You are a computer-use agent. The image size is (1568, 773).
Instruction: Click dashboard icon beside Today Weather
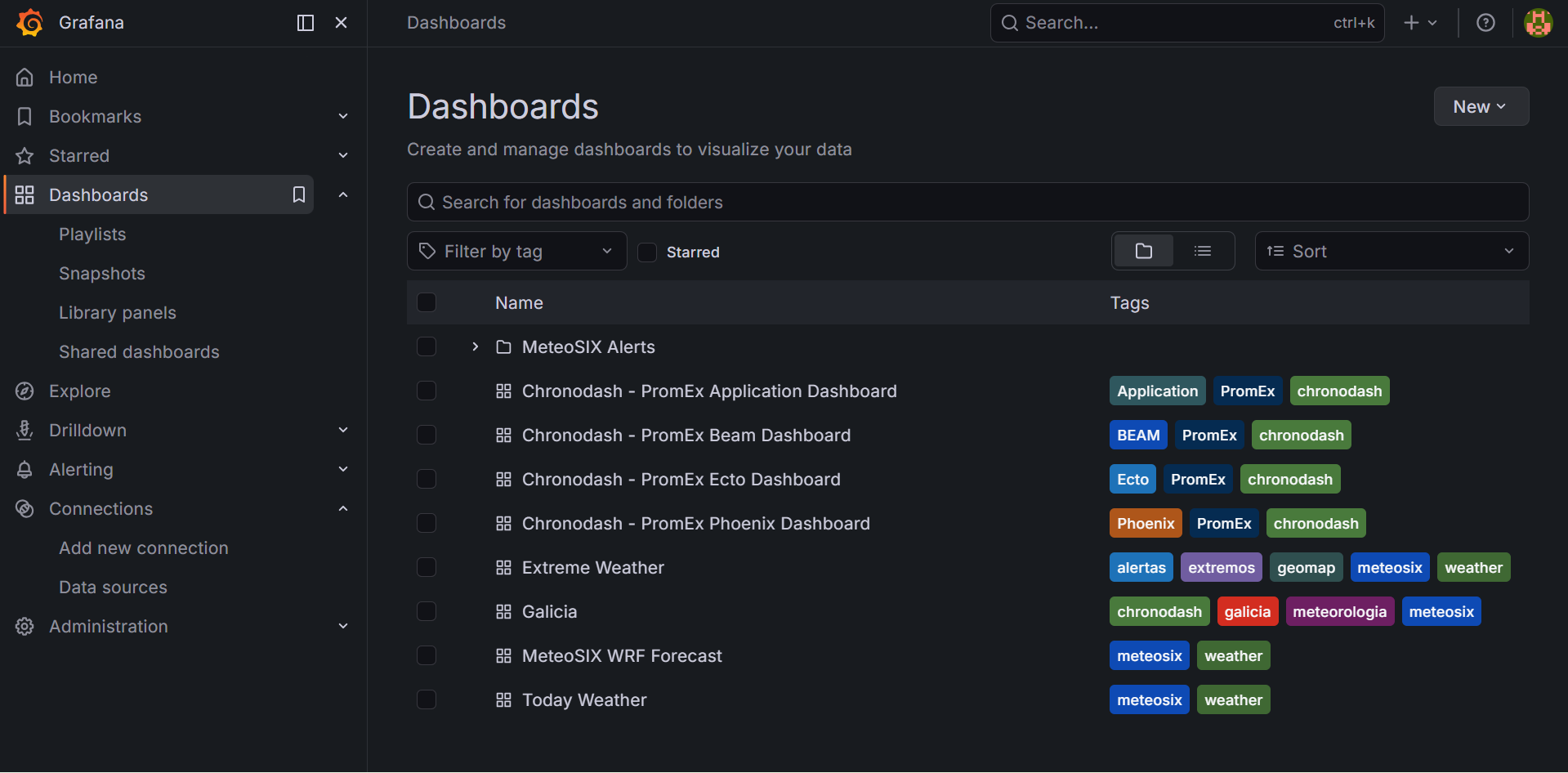click(503, 700)
